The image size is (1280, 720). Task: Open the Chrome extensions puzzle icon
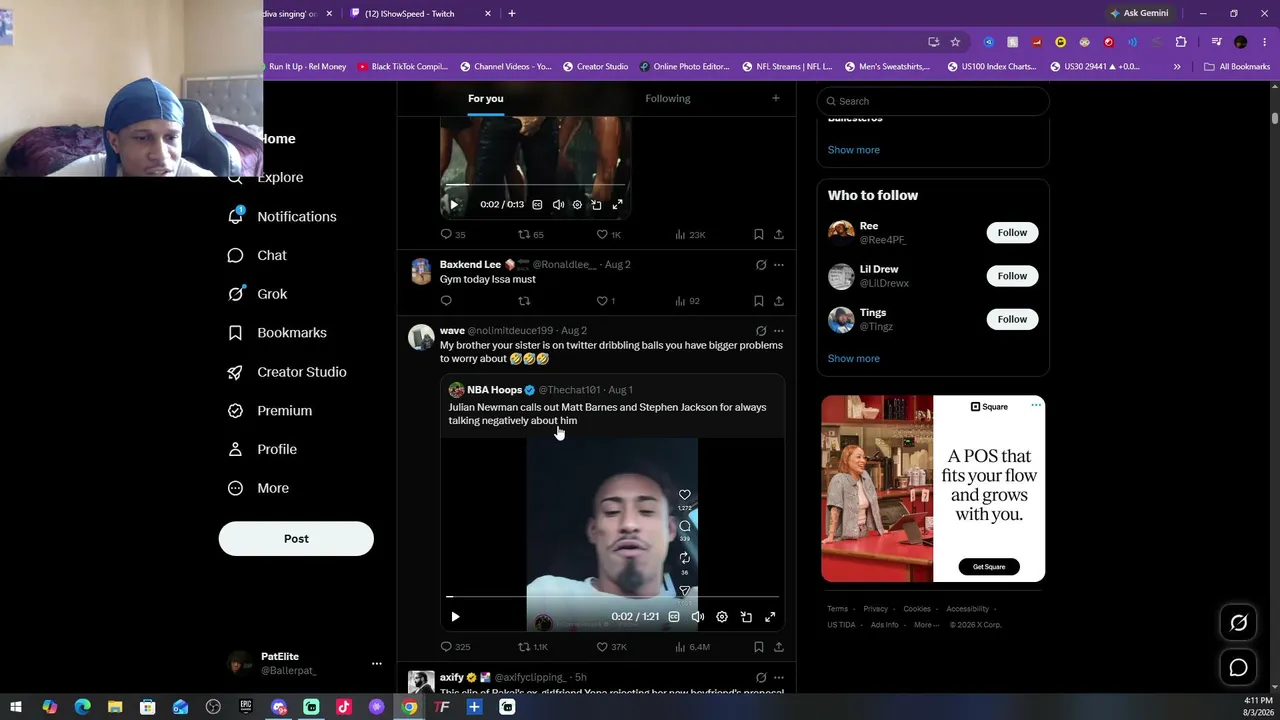click(x=1181, y=42)
